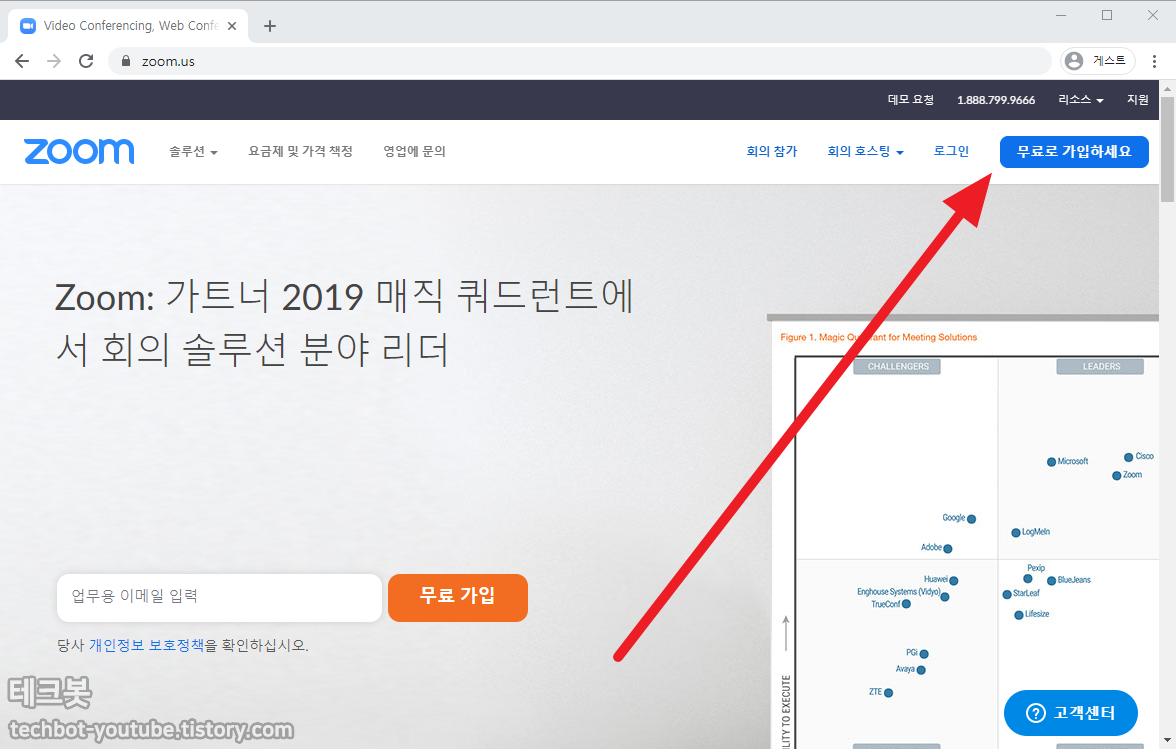Image resolution: width=1176 pixels, height=749 pixels.
Task: Open the 개인정보 보호정책 link
Action: pyautogui.click(x=146, y=645)
